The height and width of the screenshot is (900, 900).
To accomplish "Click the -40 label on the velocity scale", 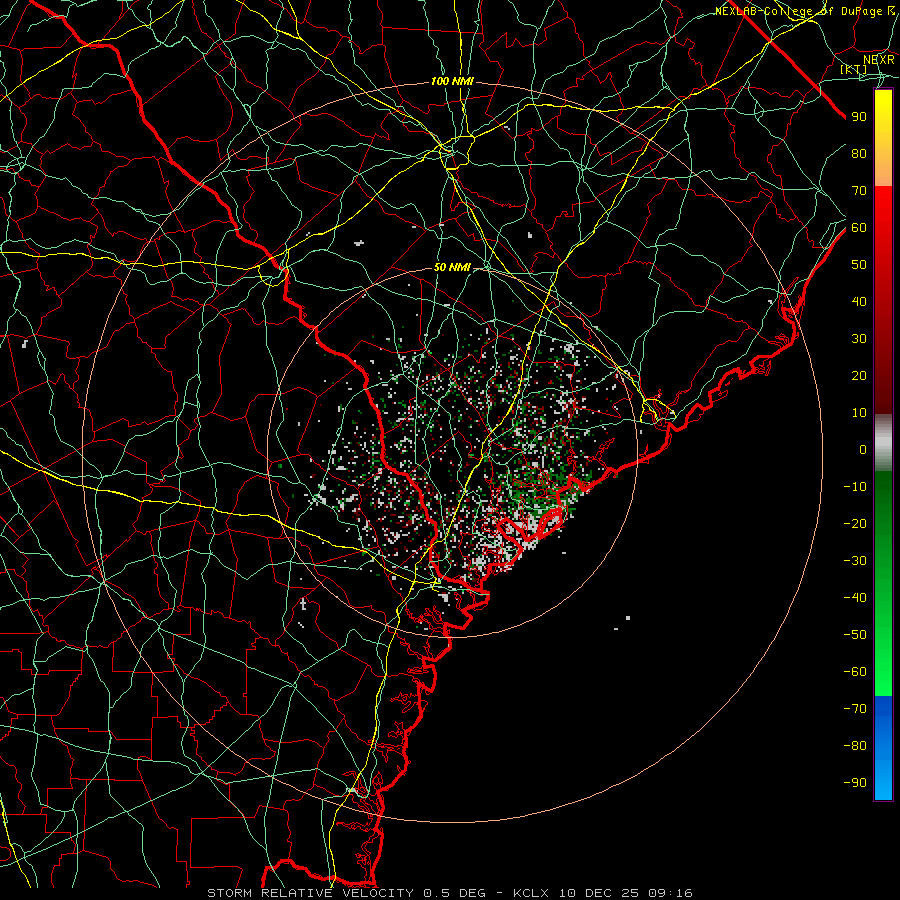I will tap(855, 598).
